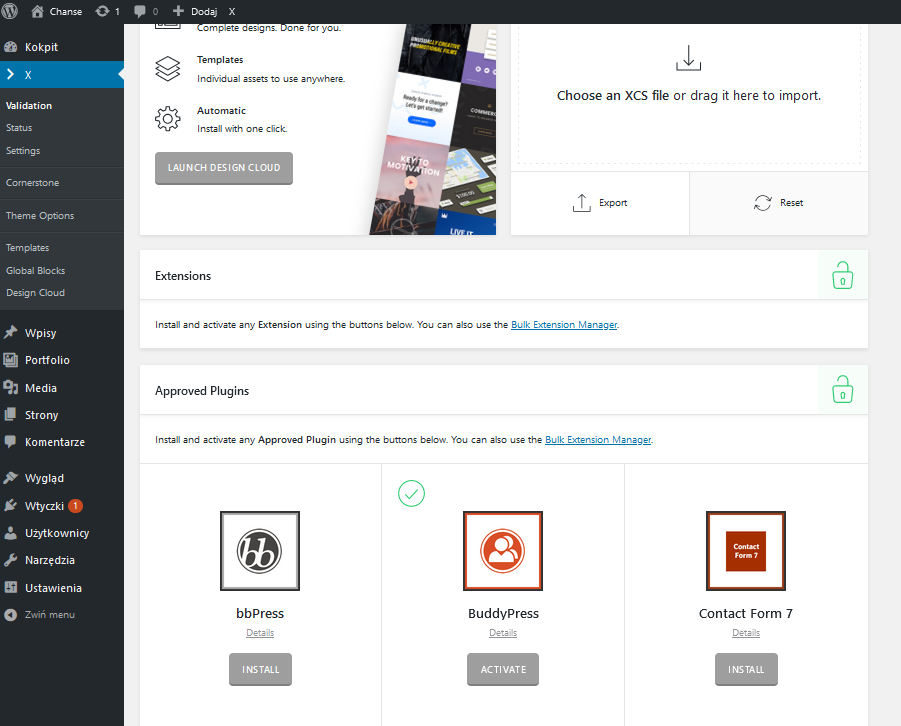This screenshot has height=726, width=901.
Task: Click the Extensions green unlock icon
Action: coord(842,275)
